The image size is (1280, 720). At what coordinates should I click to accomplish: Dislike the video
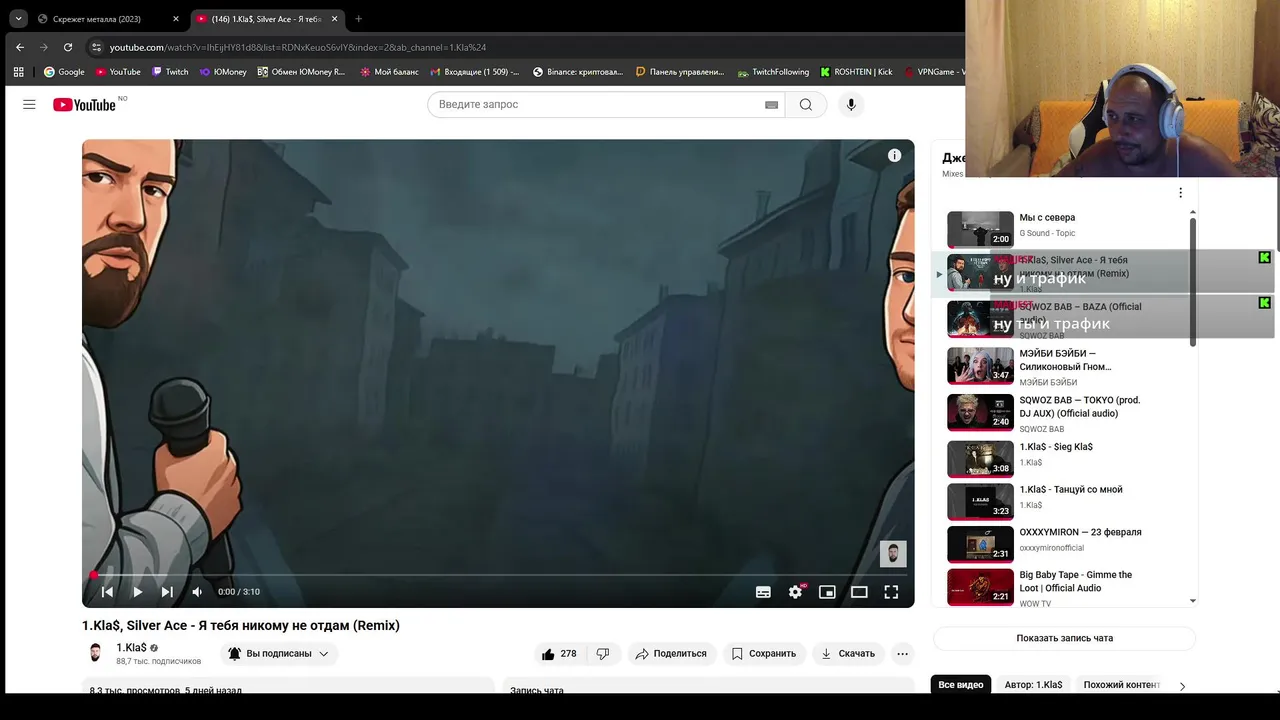[603, 654]
